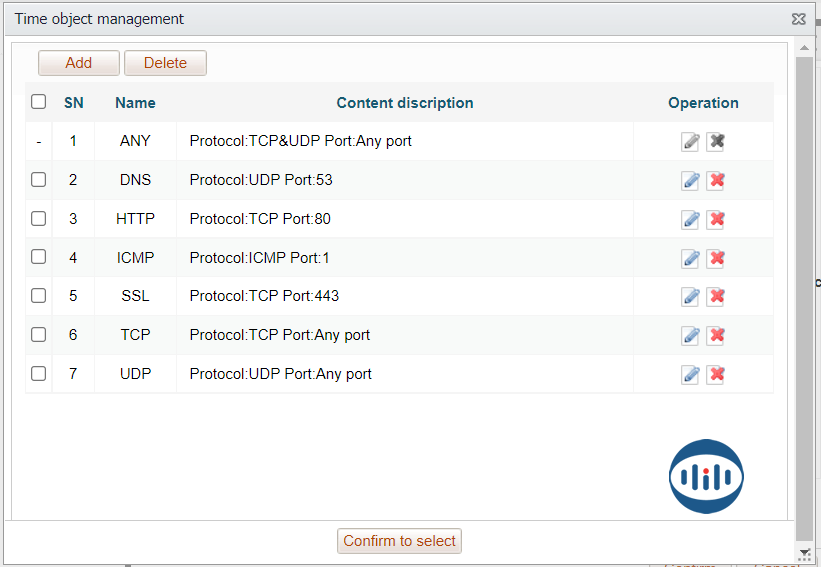Edit the HTTP entry pencil icon
The width and height of the screenshot is (821, 567).
pyautogui.click(x=690, y=219)
